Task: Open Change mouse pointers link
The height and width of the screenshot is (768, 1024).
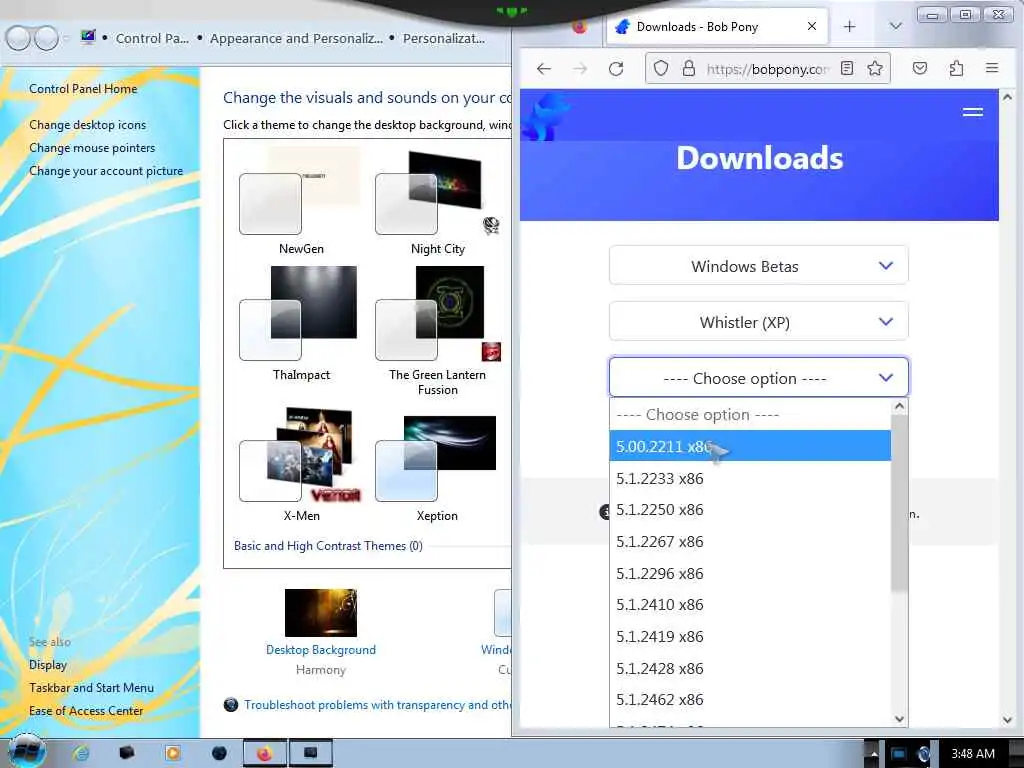Action: pos(92,148)
